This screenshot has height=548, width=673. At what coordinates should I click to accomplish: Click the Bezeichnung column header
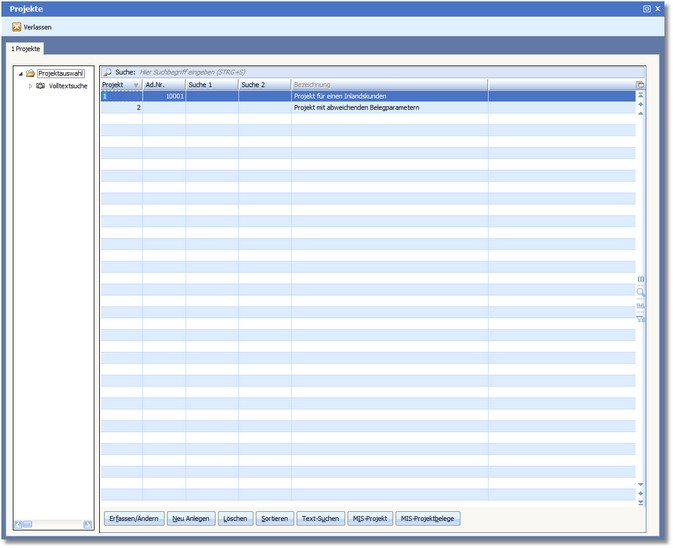coord(388,86)
